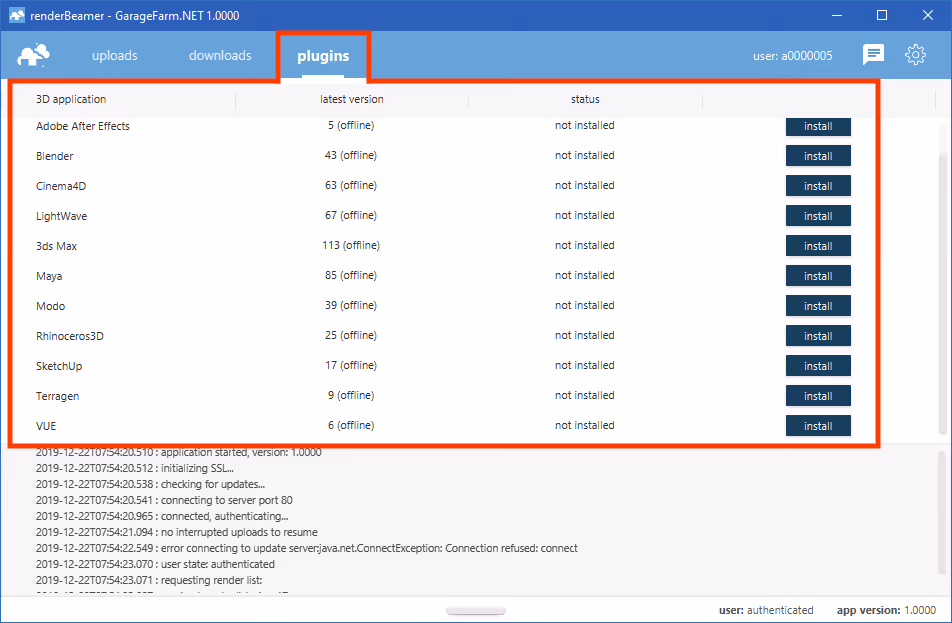Click the 'no interrupted uploads to resume' log line

pos(177,532)
